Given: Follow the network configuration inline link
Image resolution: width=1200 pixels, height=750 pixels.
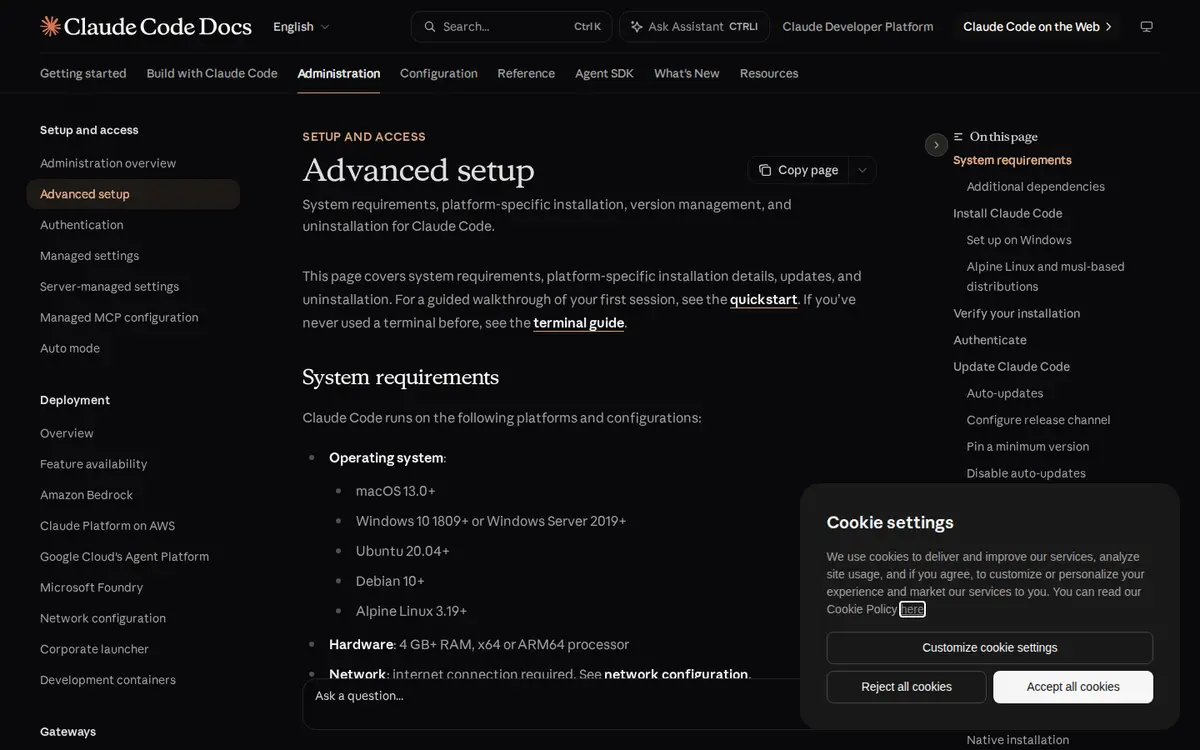Looking at the screenshot, I should pyautogui.click(x=676, y=675).
